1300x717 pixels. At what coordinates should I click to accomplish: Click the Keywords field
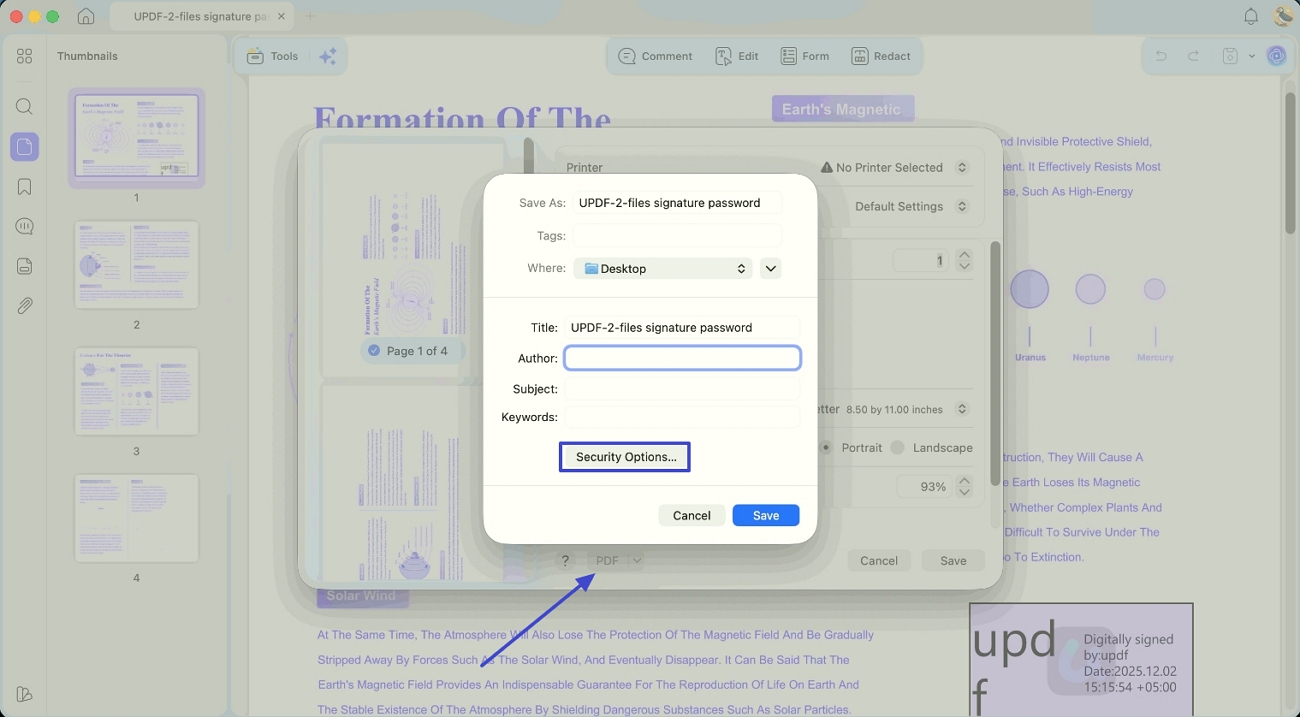(682, 417)
